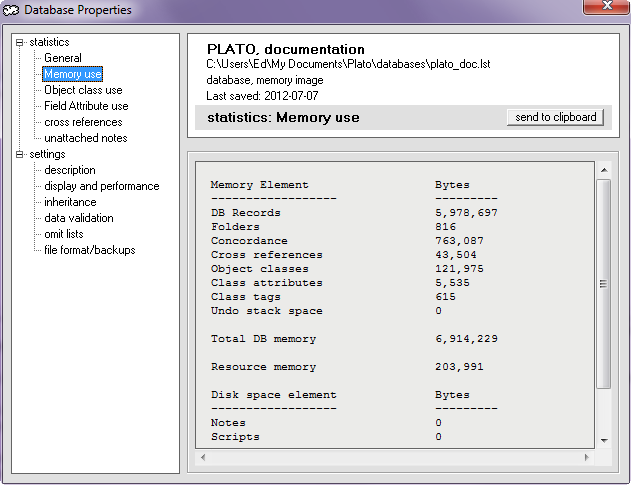Show cross references statistics
Viewport: 631px width, 485px height.
(x=83, y=122)
